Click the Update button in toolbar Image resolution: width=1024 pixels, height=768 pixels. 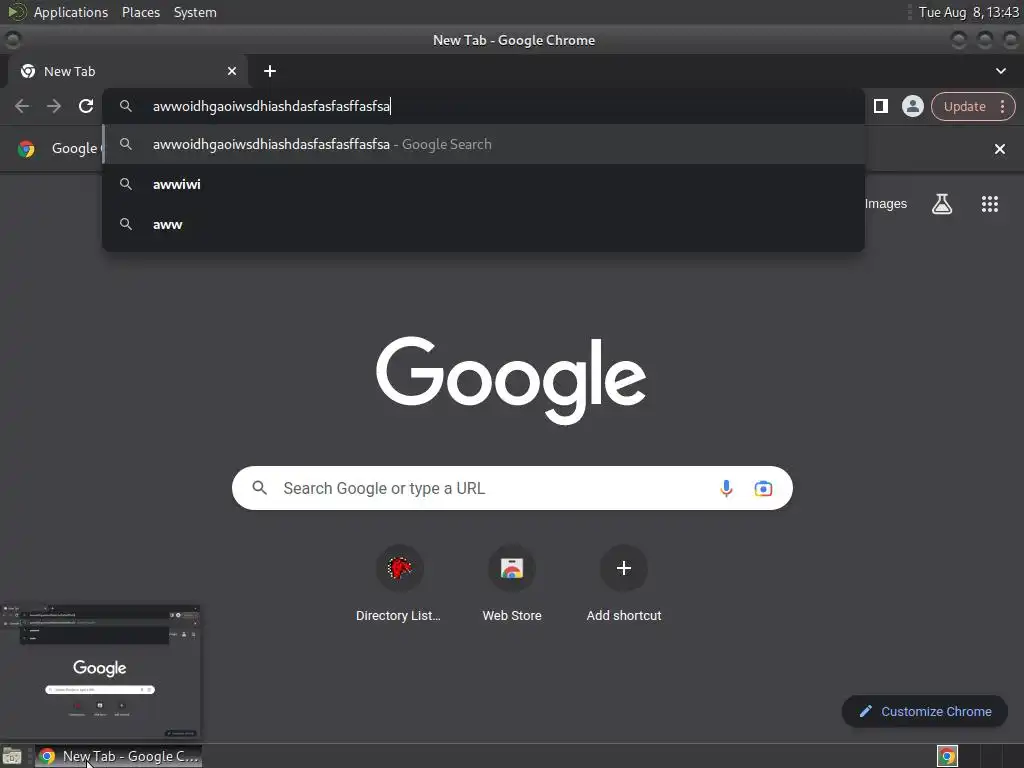tap(964, 106)
